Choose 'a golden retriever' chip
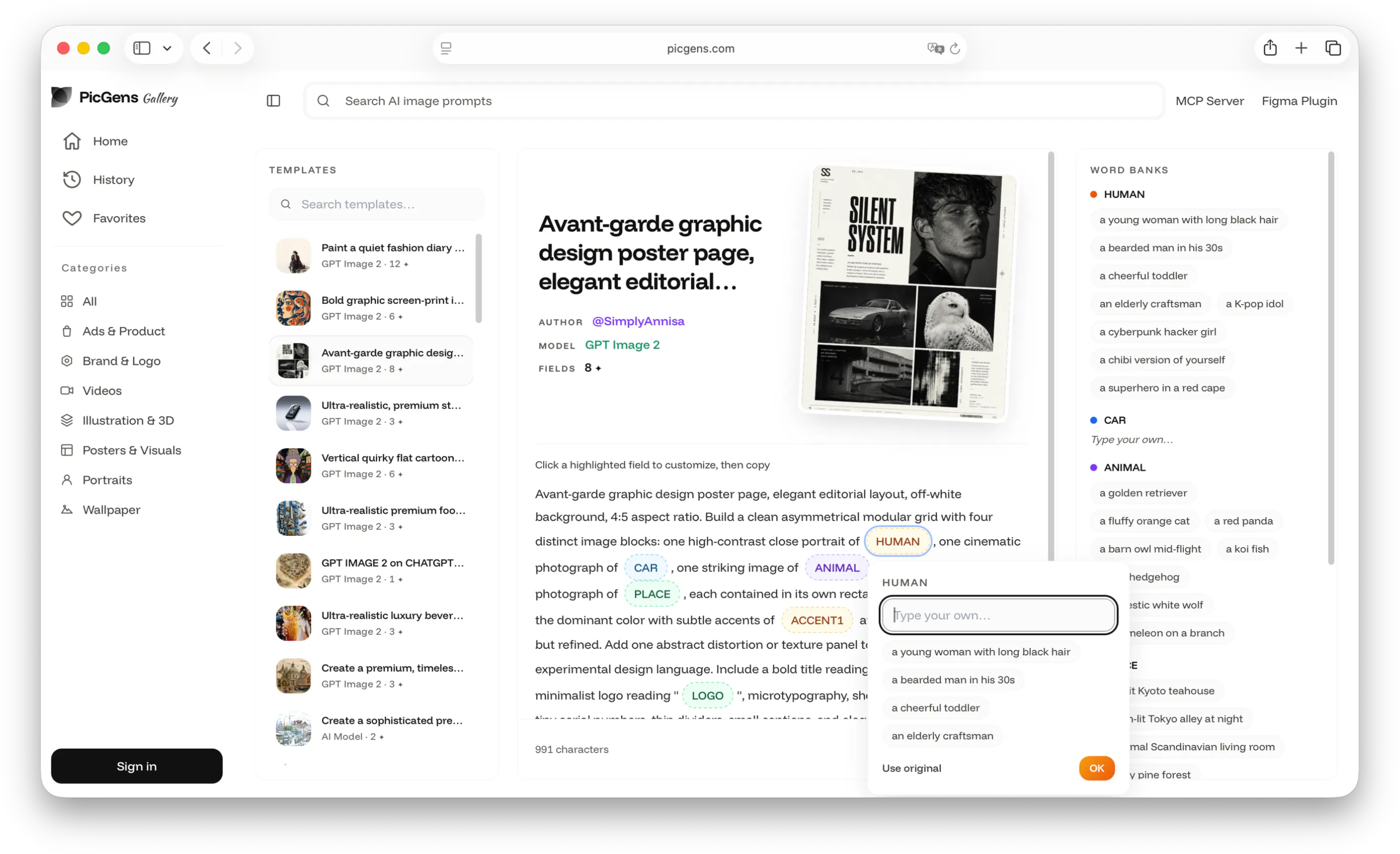This screenshot has width=1400, height=854. 1143,493
